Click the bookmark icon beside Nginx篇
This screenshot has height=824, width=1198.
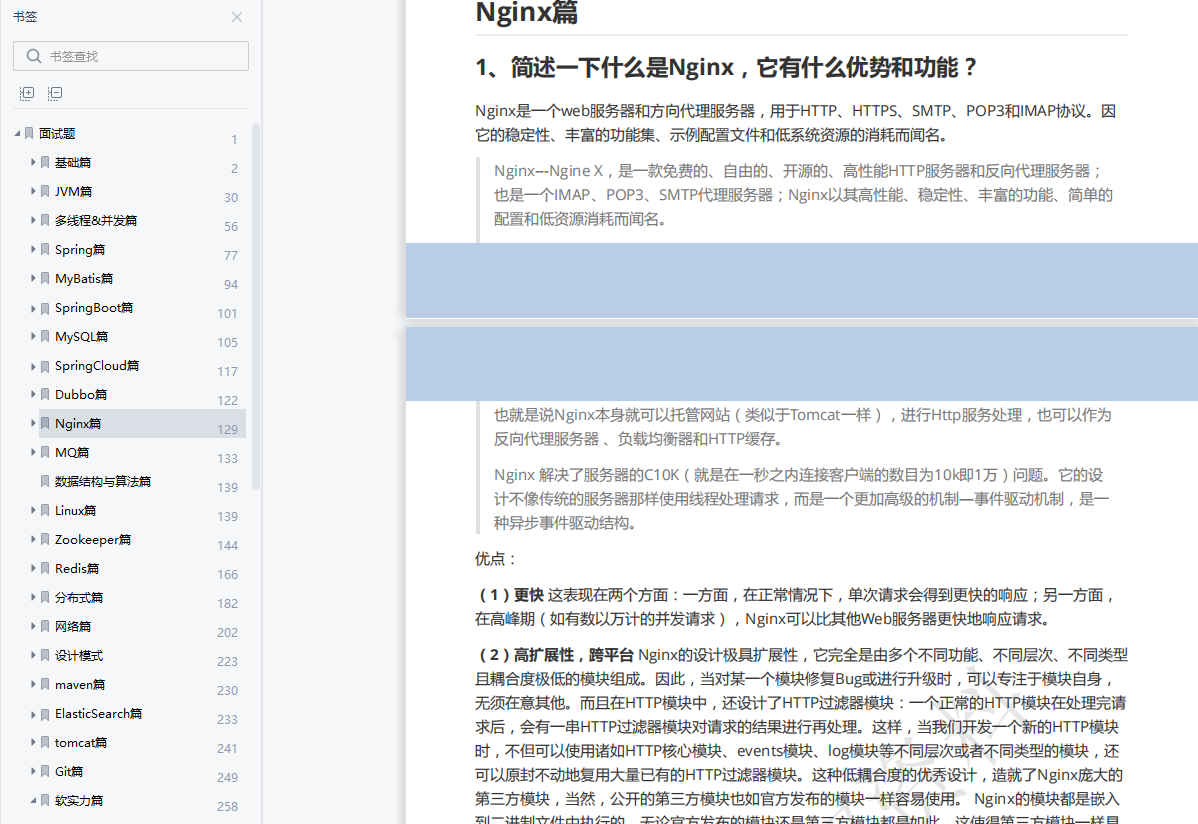tap(45, 423)
